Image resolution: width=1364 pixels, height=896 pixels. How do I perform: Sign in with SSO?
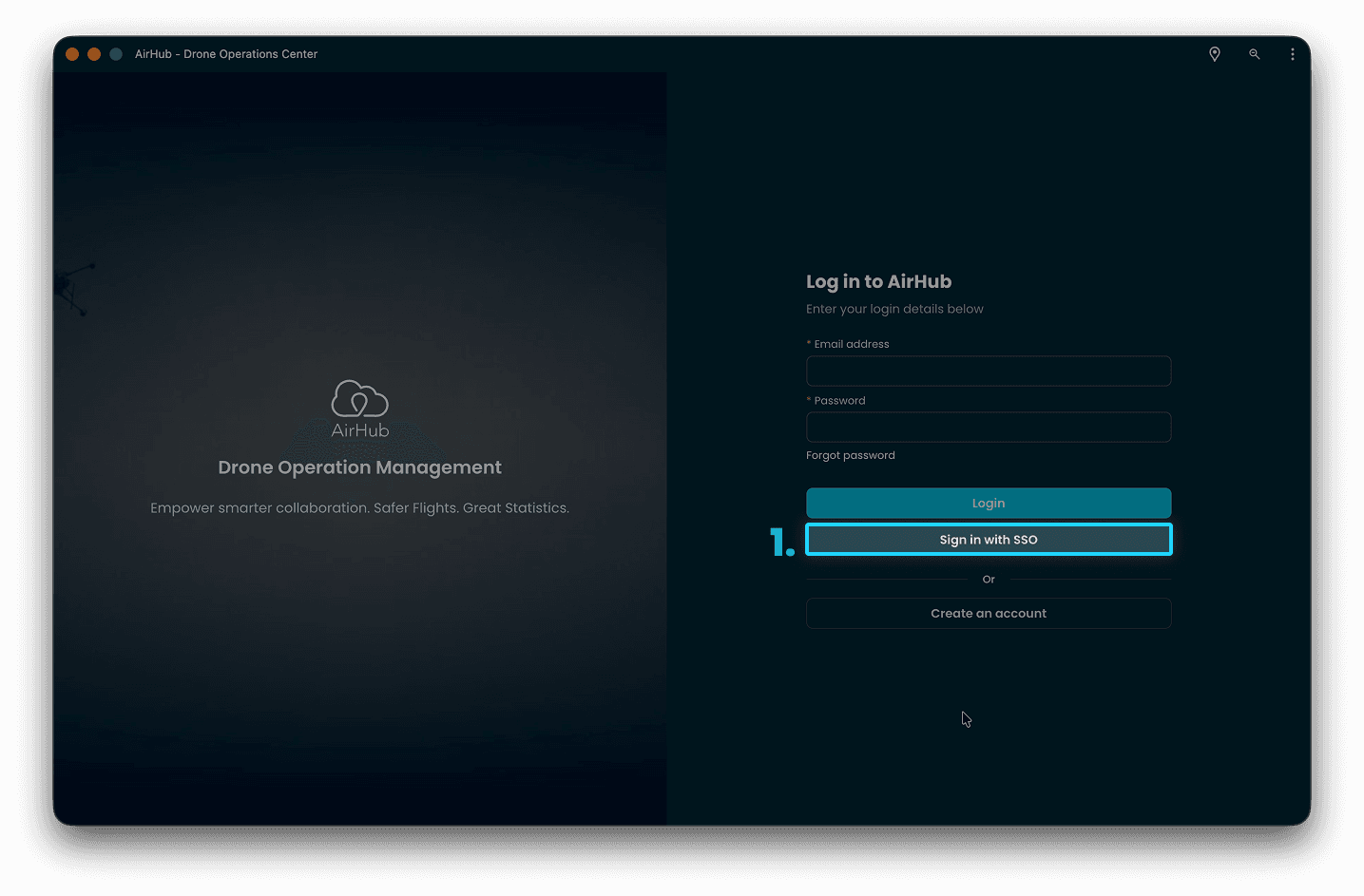pyautogui.click(x=989, y=539)
